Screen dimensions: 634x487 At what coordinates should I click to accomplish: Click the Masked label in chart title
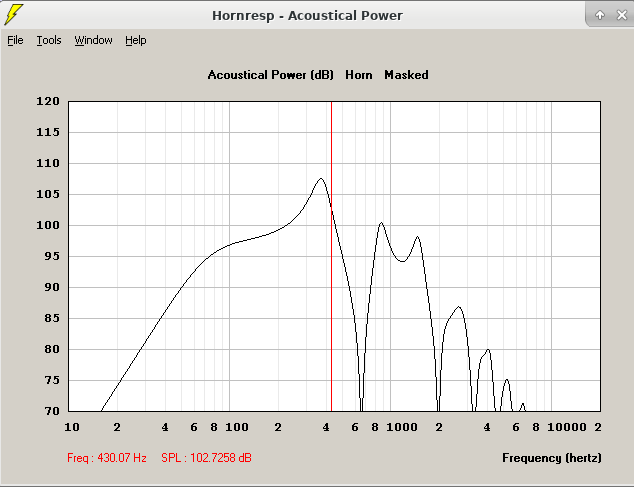point(406,75)
